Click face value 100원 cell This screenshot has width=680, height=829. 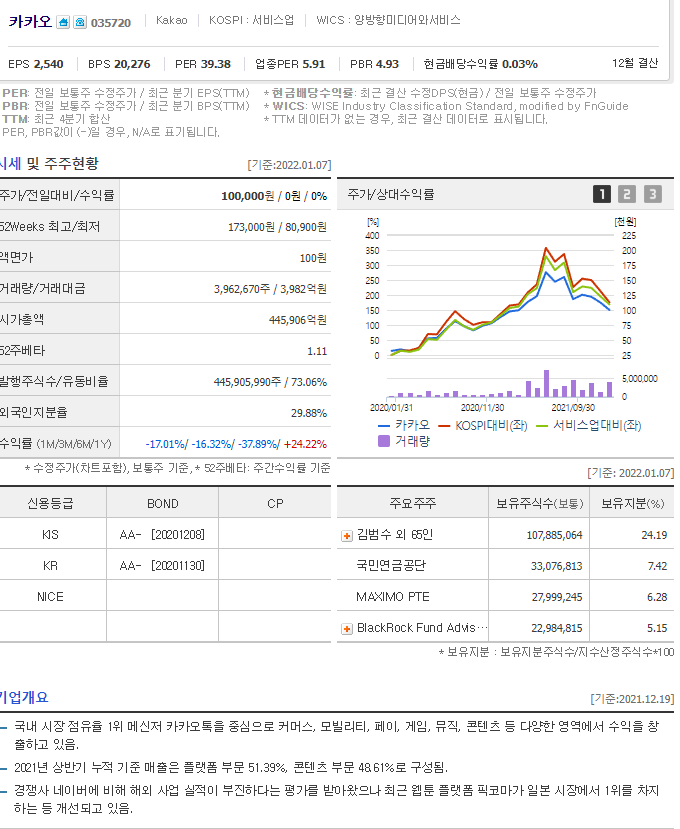click(313, 258)
